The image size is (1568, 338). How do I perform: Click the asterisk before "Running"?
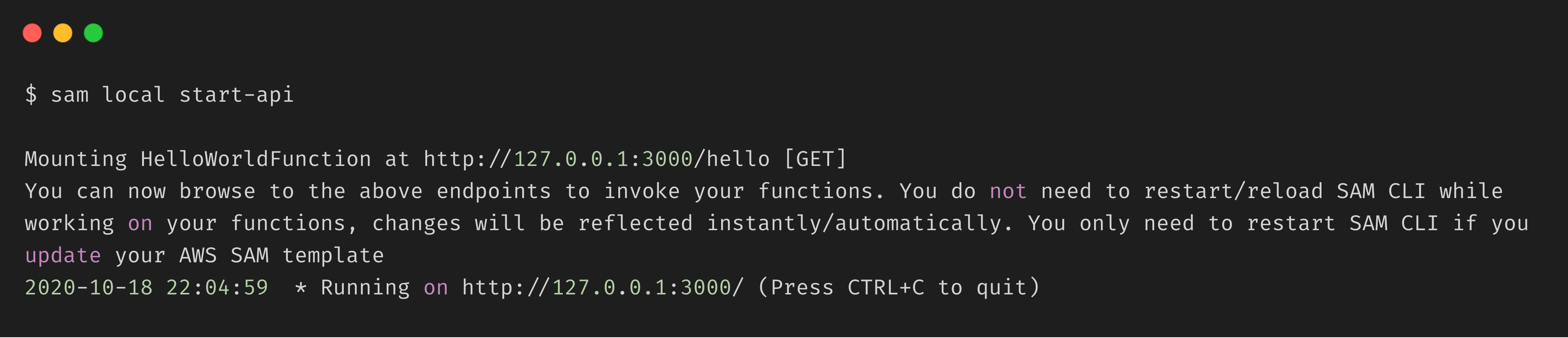point(301,288)
